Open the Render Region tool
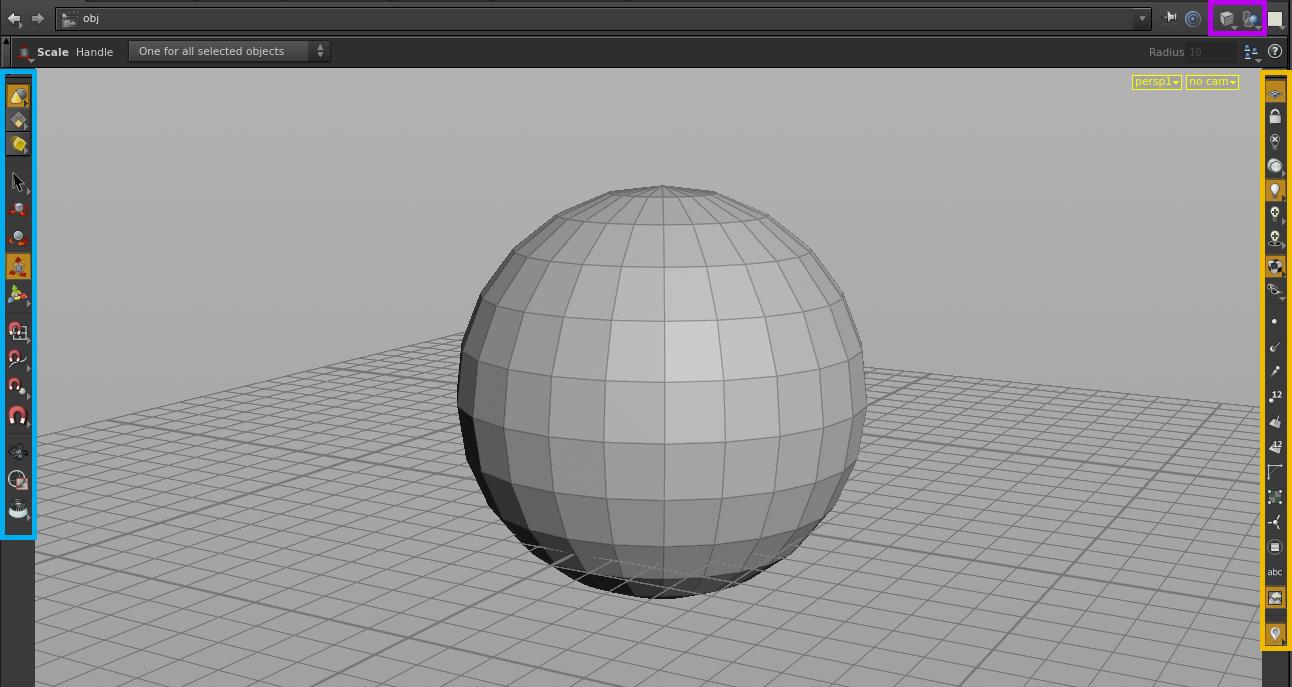 tap(18, 480)
